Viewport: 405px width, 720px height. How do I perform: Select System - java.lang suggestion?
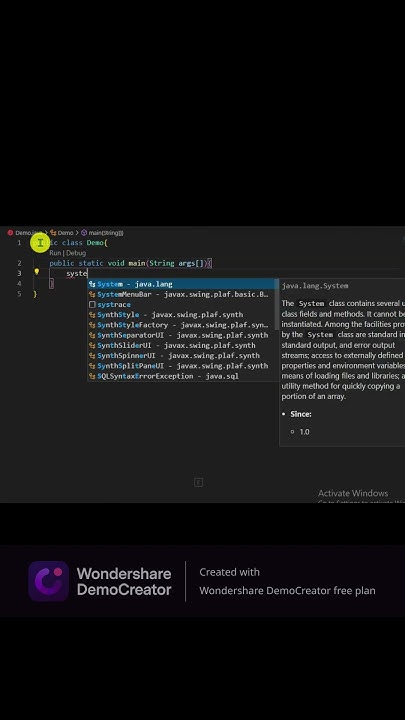point(183,284)
